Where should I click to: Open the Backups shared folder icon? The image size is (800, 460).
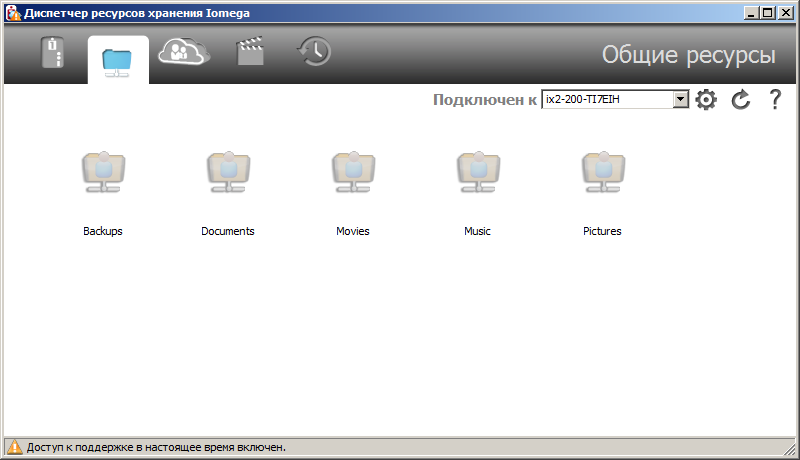(x=104, y=172)
